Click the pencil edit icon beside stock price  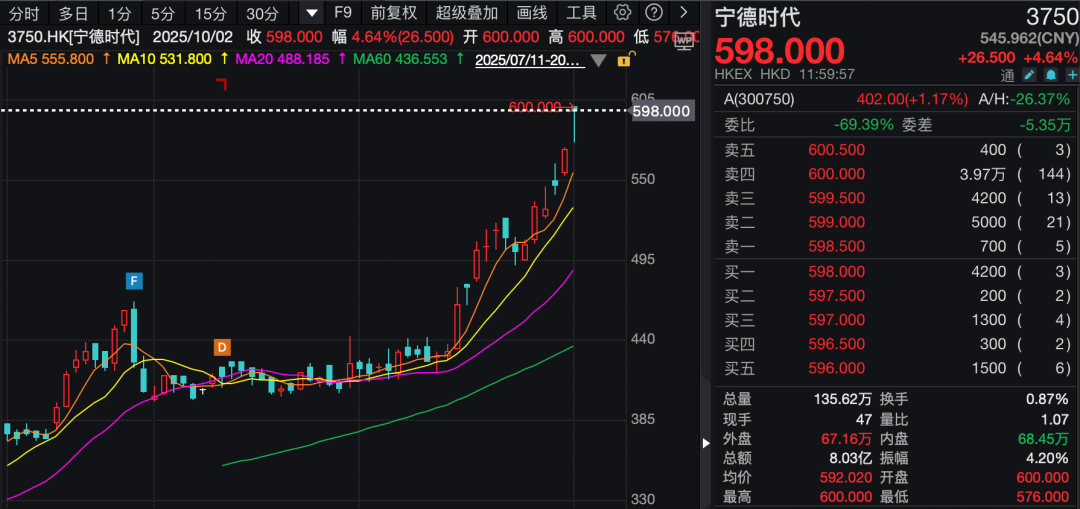coord(1029,75)
